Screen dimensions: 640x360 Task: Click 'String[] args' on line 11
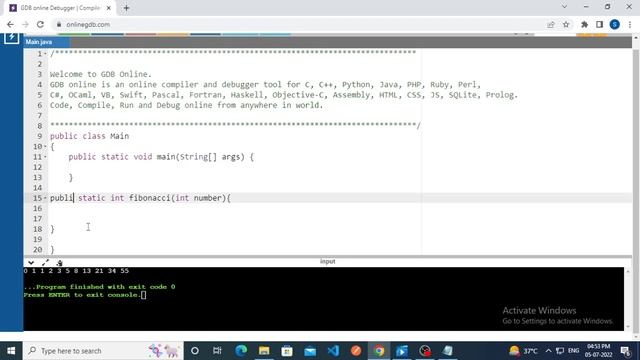click(x=210, y=157)
